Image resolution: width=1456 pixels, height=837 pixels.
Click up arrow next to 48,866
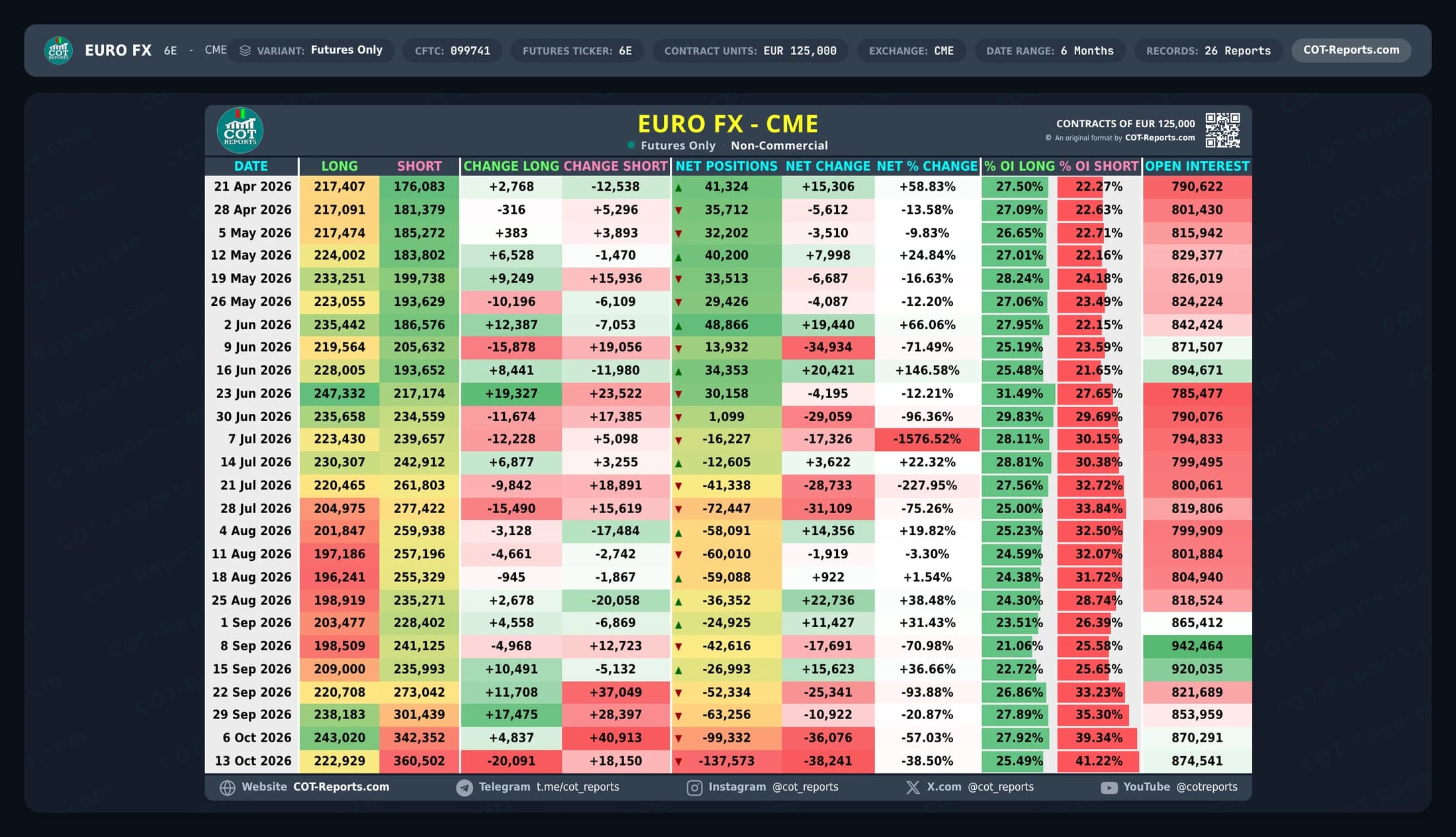(678, 326)
